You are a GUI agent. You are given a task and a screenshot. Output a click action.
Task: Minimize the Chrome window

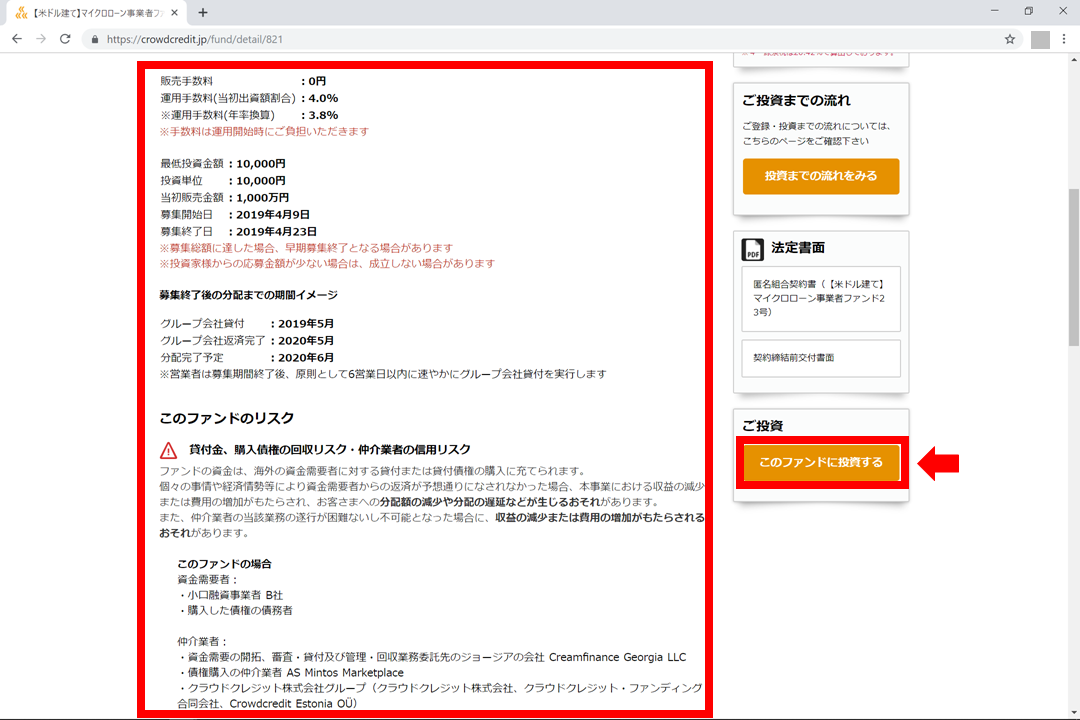pyautogui.click(x=995, y=11)
